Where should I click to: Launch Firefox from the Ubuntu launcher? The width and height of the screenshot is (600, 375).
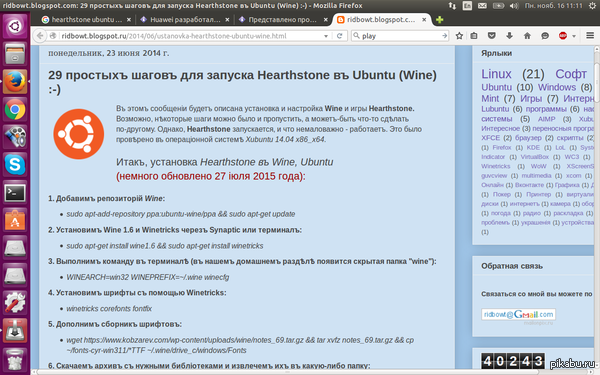tap(15, 82)
